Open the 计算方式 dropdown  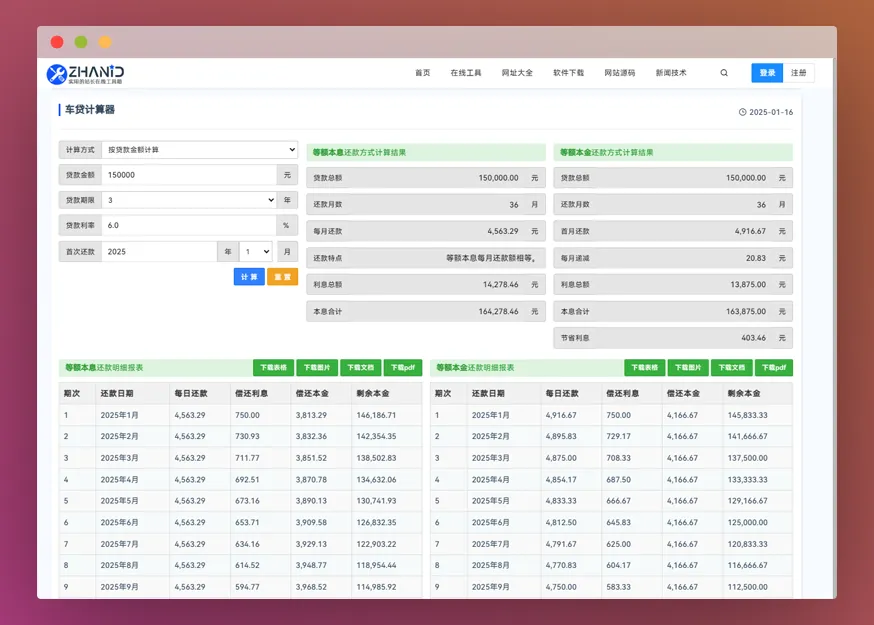(200, 149)
